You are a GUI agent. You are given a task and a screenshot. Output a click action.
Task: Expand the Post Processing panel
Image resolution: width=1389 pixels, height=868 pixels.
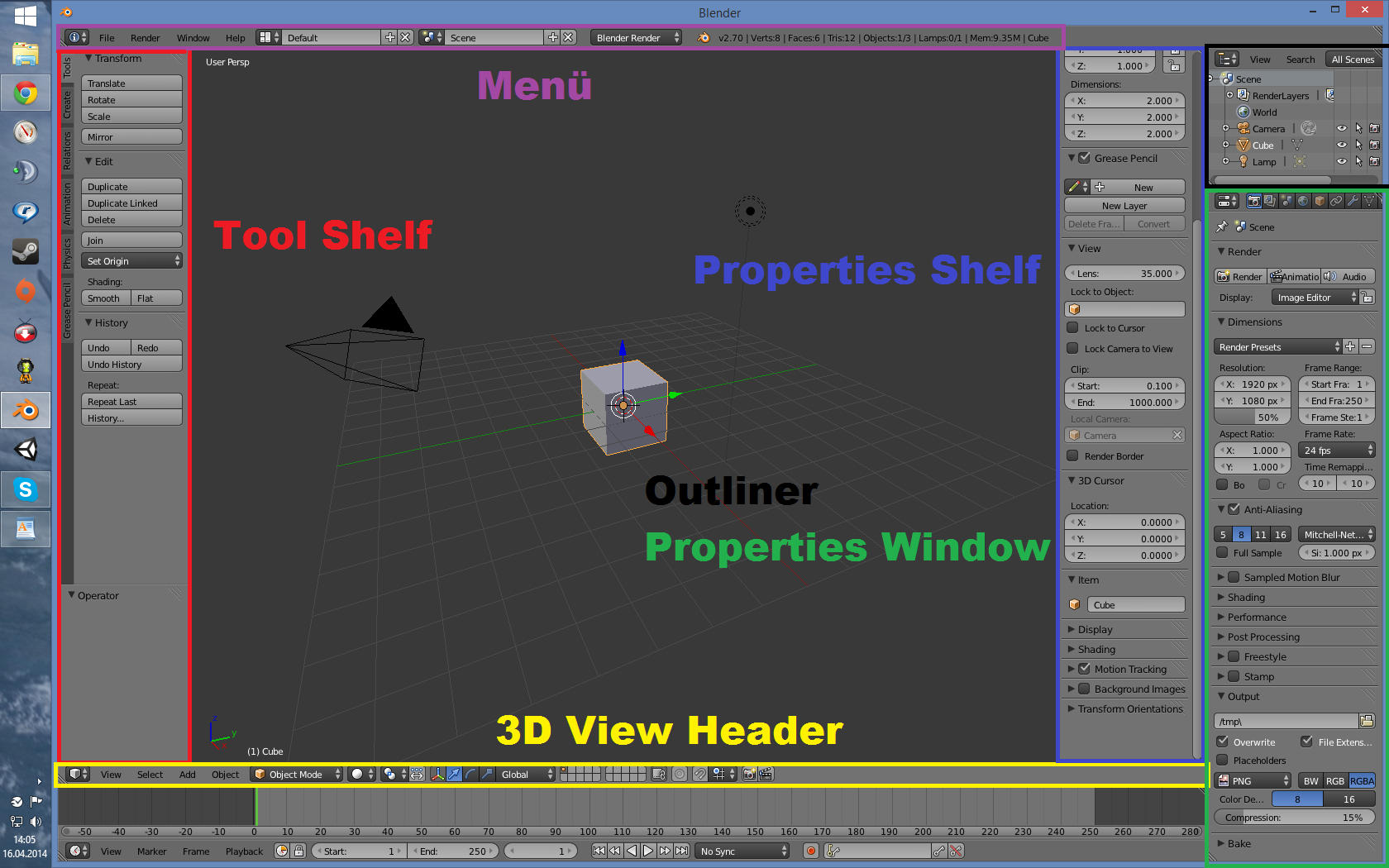[x=1263, y=637]
